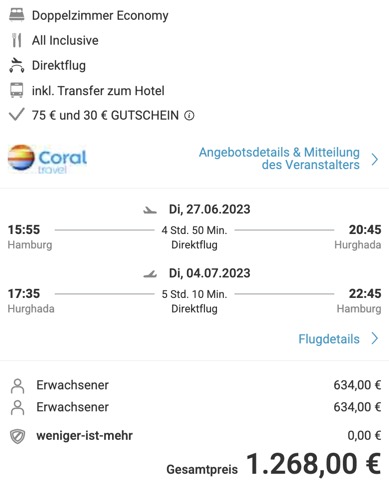The height and width of the screenshot is (487, 389).
Task: Click the cutlery icon next to All Inclusive
Action: [16, 40]
